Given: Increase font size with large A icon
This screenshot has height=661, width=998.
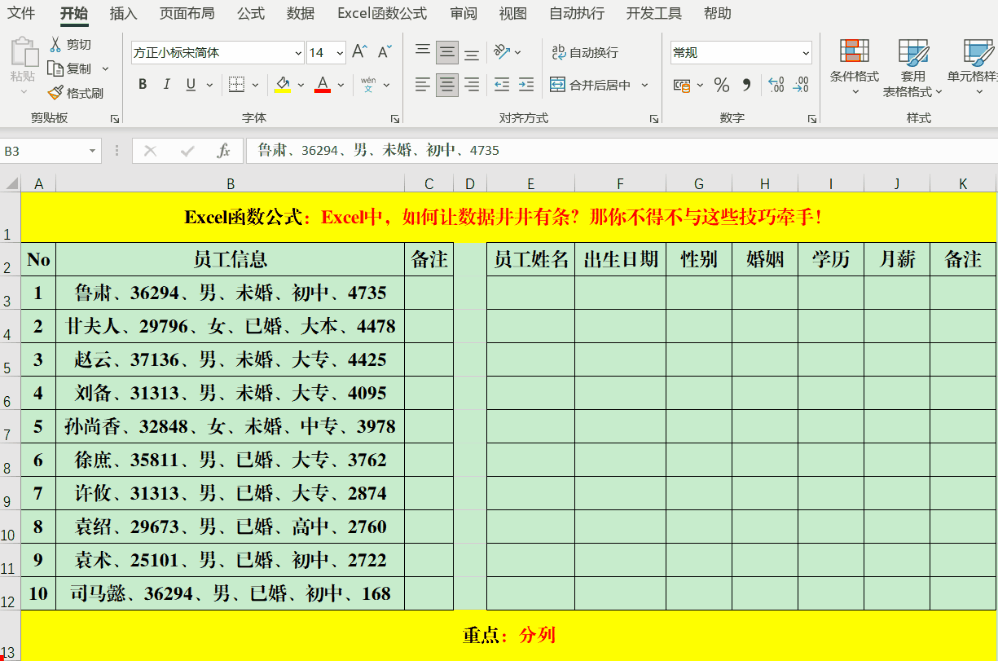Looking at the screenshot, I should 360,52.
